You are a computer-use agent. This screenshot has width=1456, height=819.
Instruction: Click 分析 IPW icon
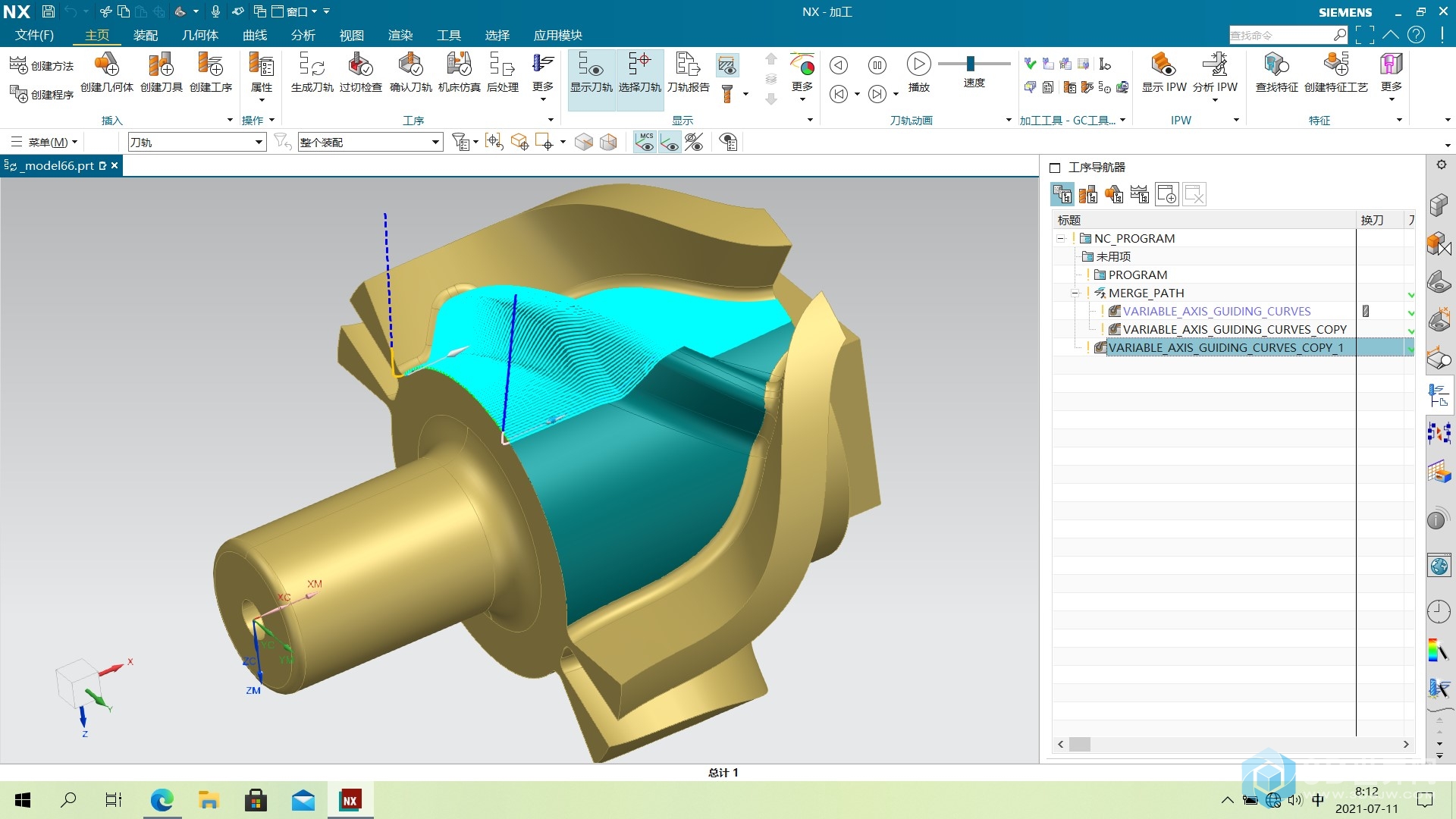coord(1215,73)
